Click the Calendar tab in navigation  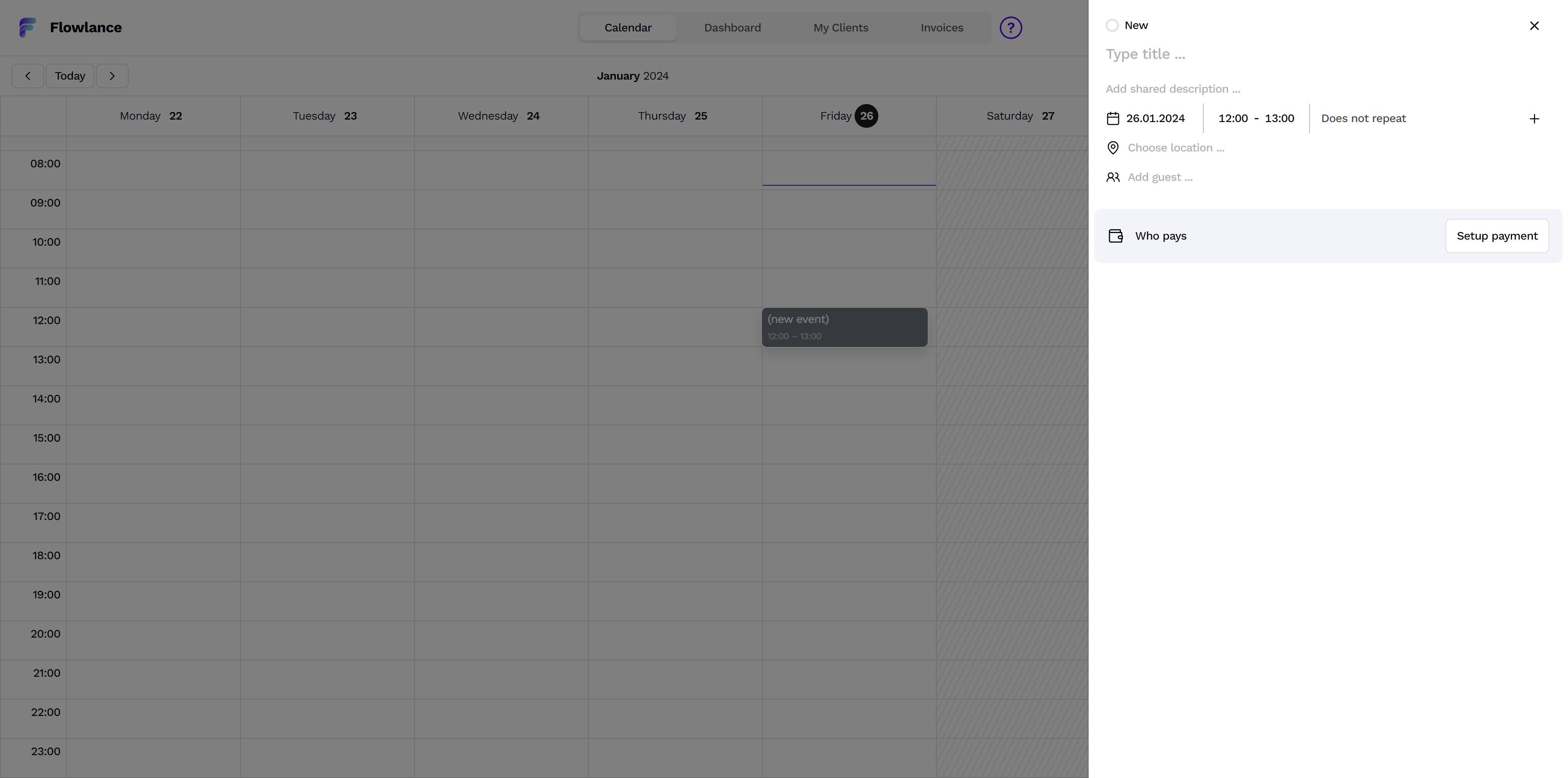628,27
